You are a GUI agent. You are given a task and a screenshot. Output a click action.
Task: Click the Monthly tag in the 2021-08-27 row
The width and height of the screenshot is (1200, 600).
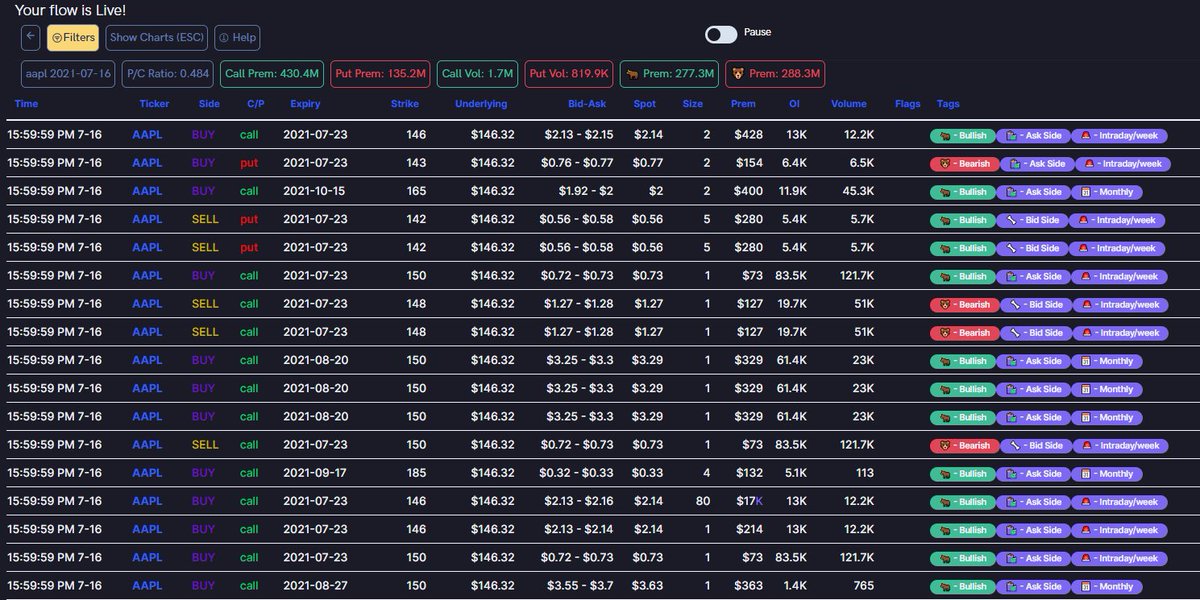coord(1106,587)
